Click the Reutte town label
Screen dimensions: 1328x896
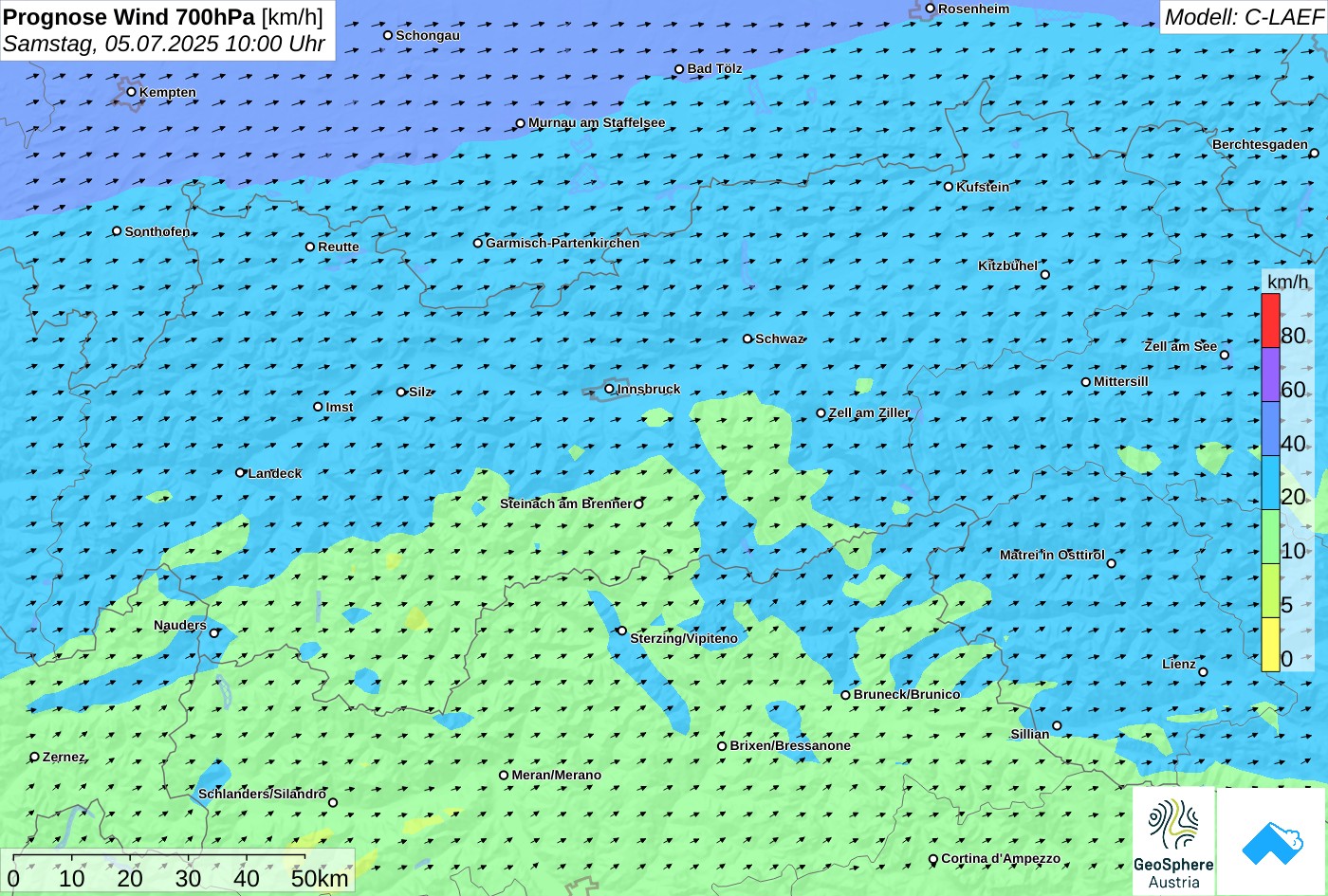[339, 247]
